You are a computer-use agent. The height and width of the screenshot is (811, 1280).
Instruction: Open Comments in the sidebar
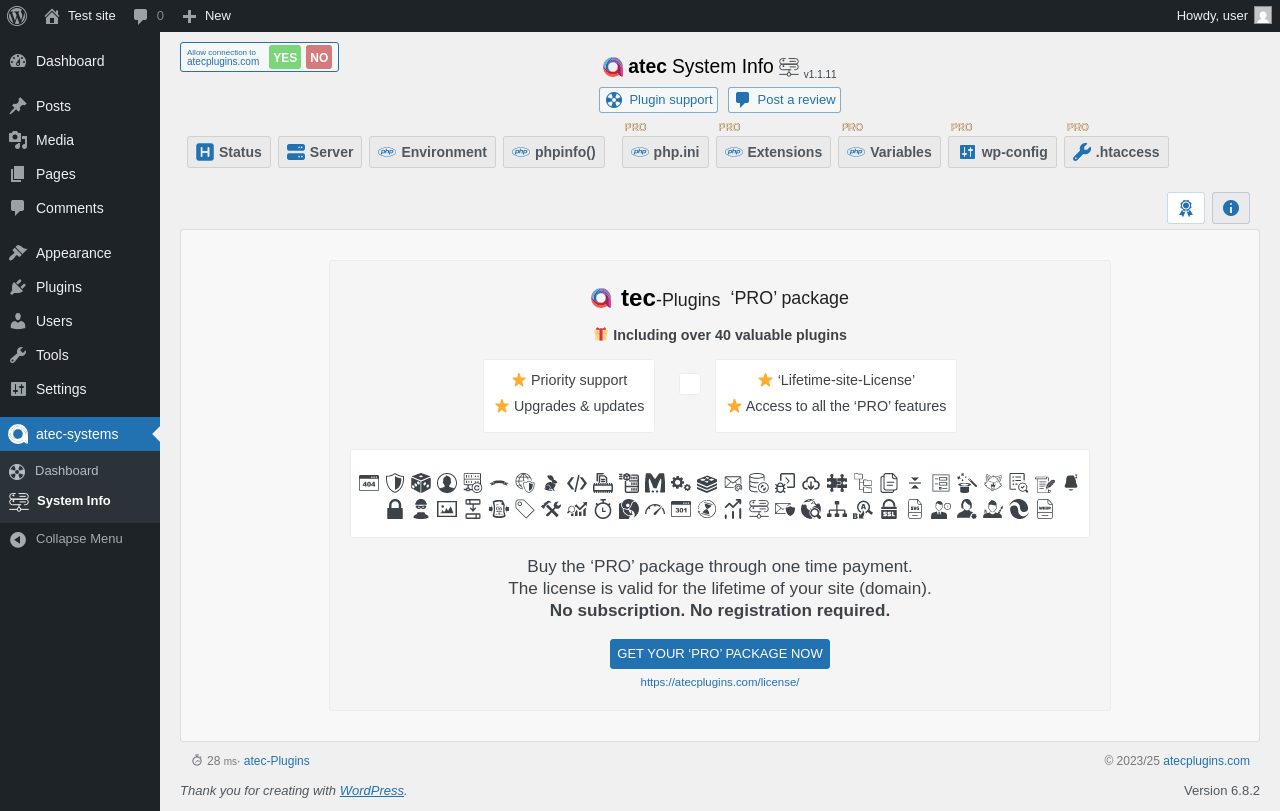(80, 208)
